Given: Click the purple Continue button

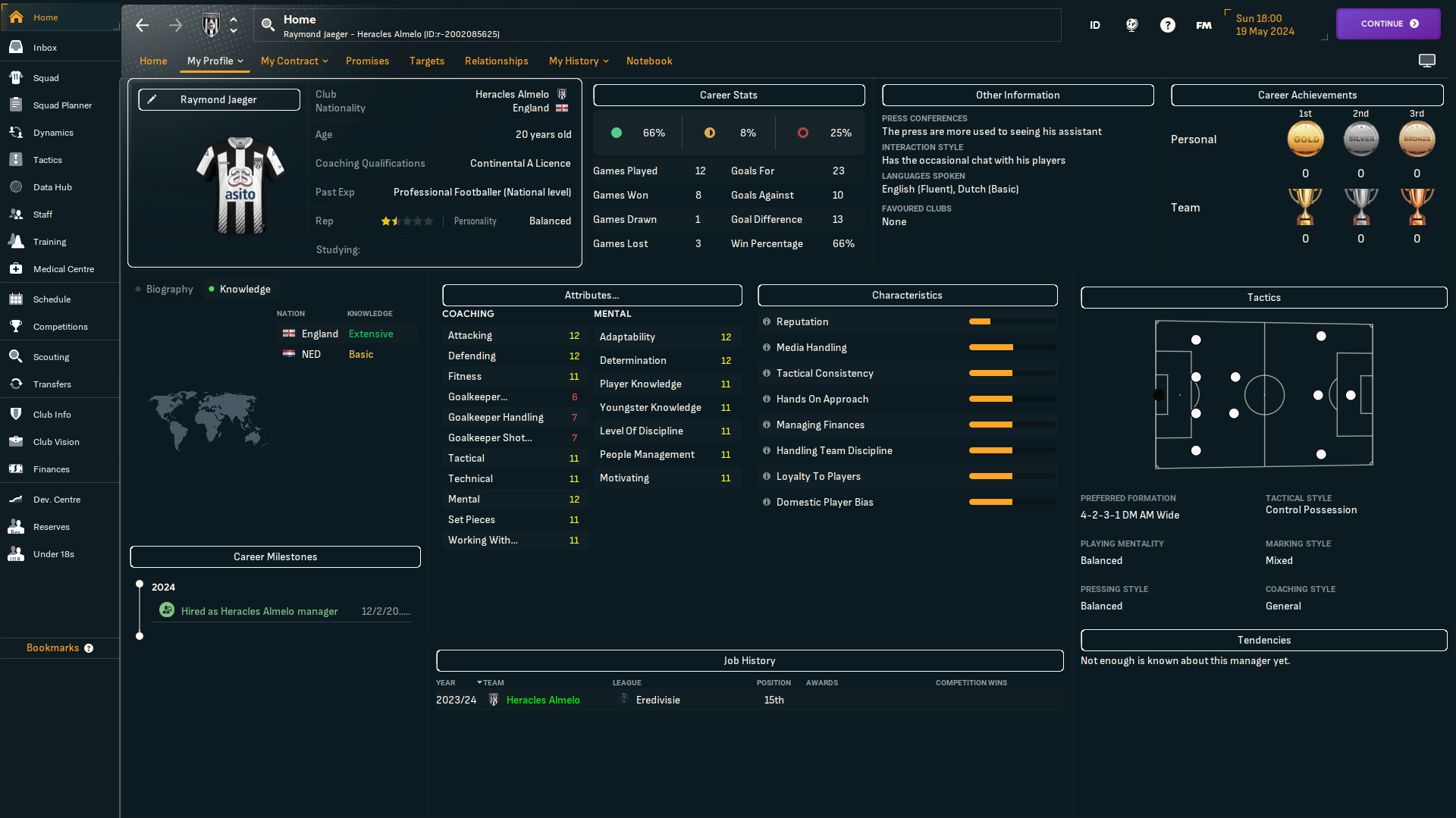Looking at the screenshot, I should pos(1388,24).
